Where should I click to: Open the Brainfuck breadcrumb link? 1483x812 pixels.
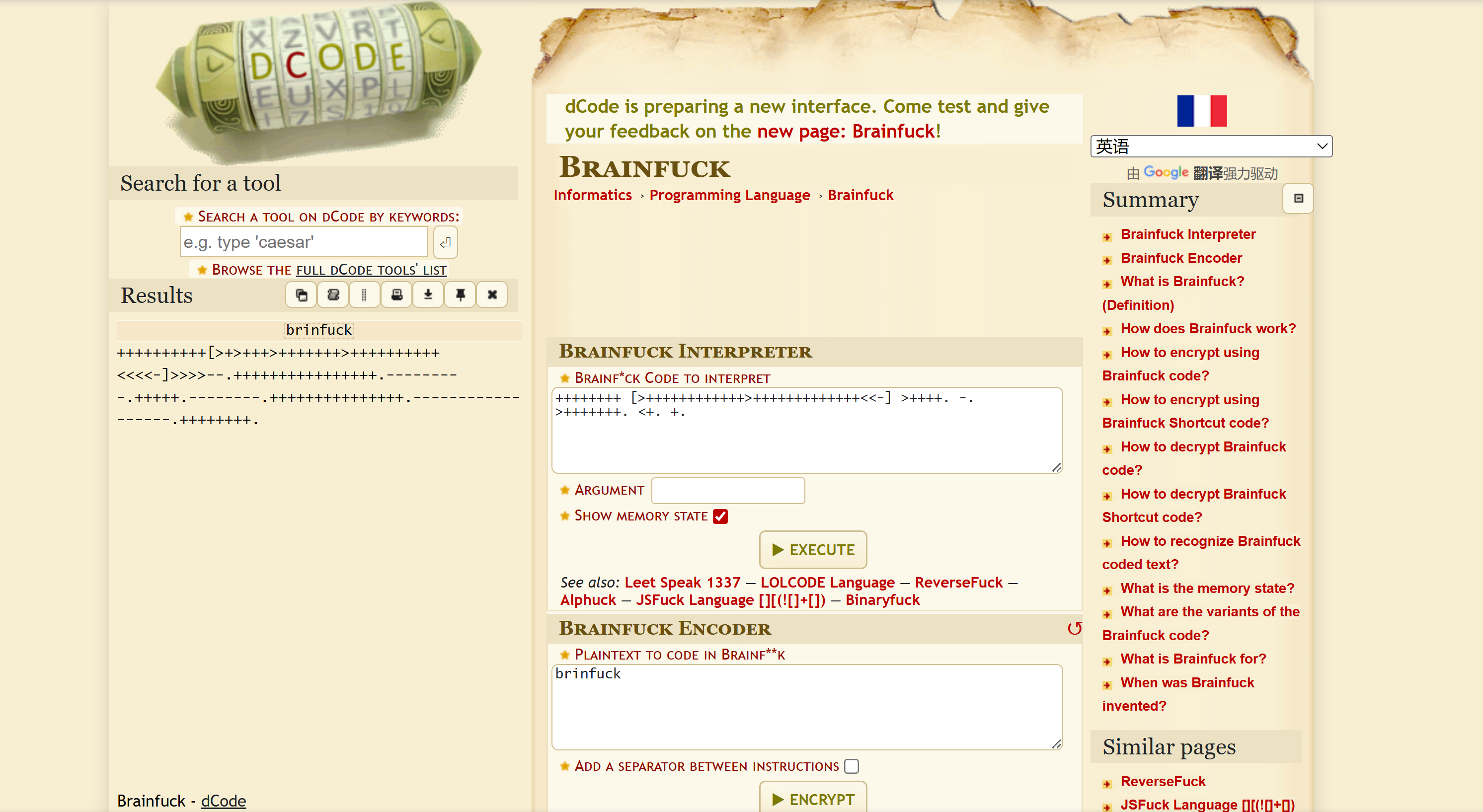(860, 195)
